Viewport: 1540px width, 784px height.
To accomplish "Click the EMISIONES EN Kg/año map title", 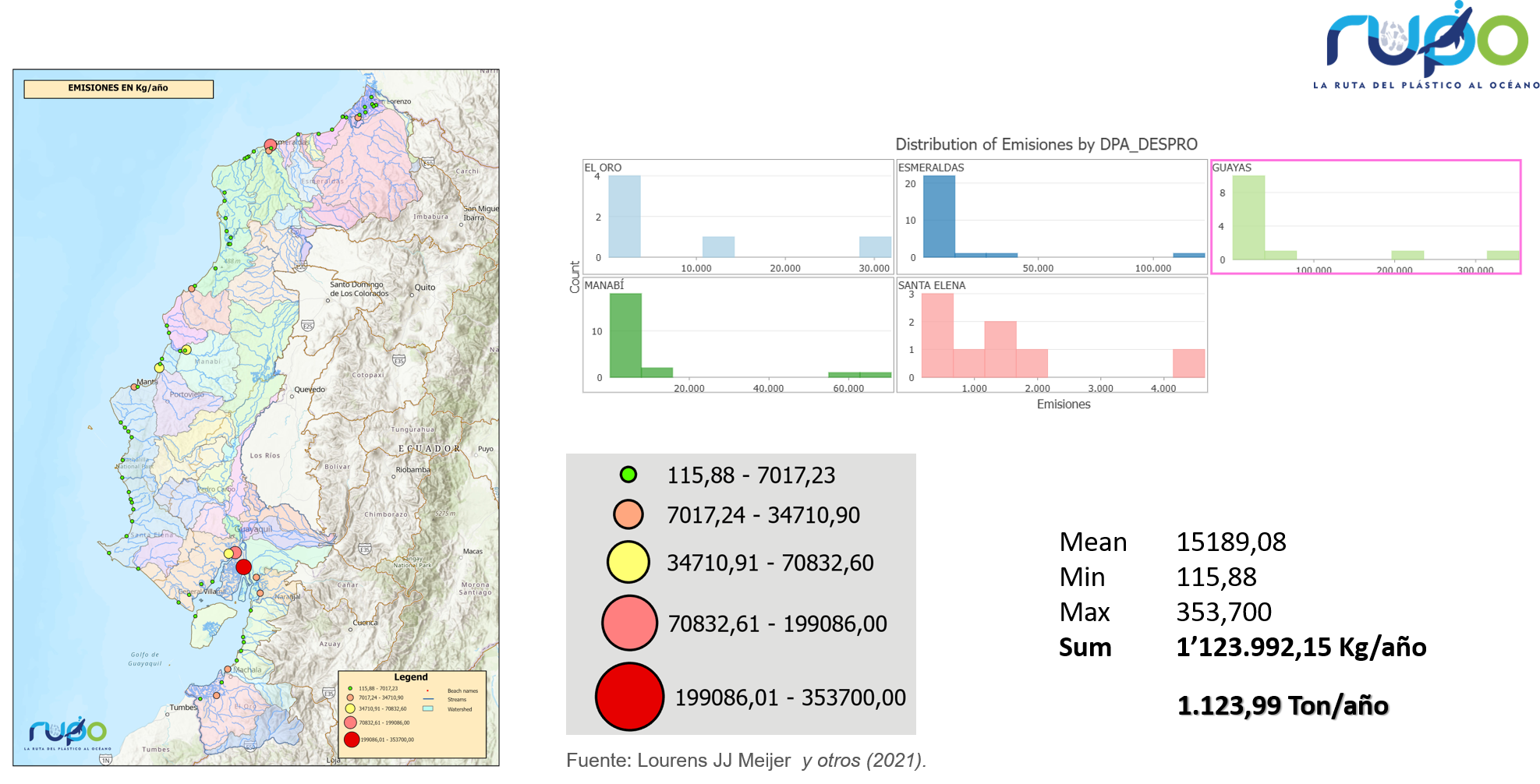I will click(x=119, y=89).
